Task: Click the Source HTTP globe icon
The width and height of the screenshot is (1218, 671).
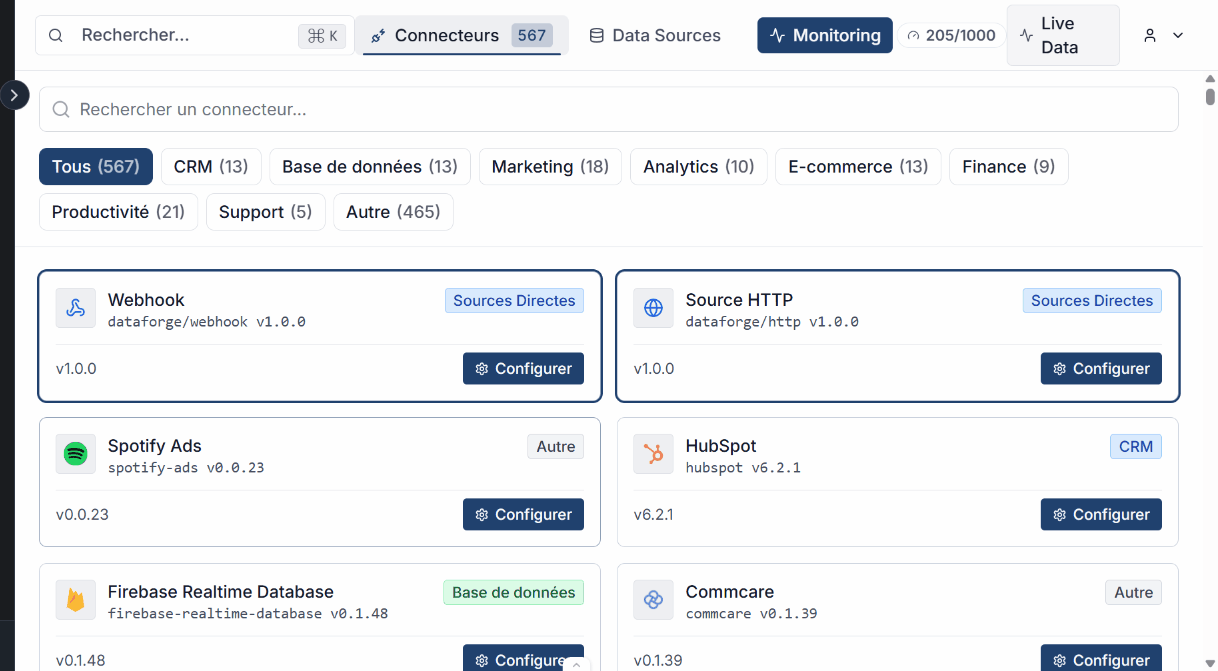Action: click(653, 308)
